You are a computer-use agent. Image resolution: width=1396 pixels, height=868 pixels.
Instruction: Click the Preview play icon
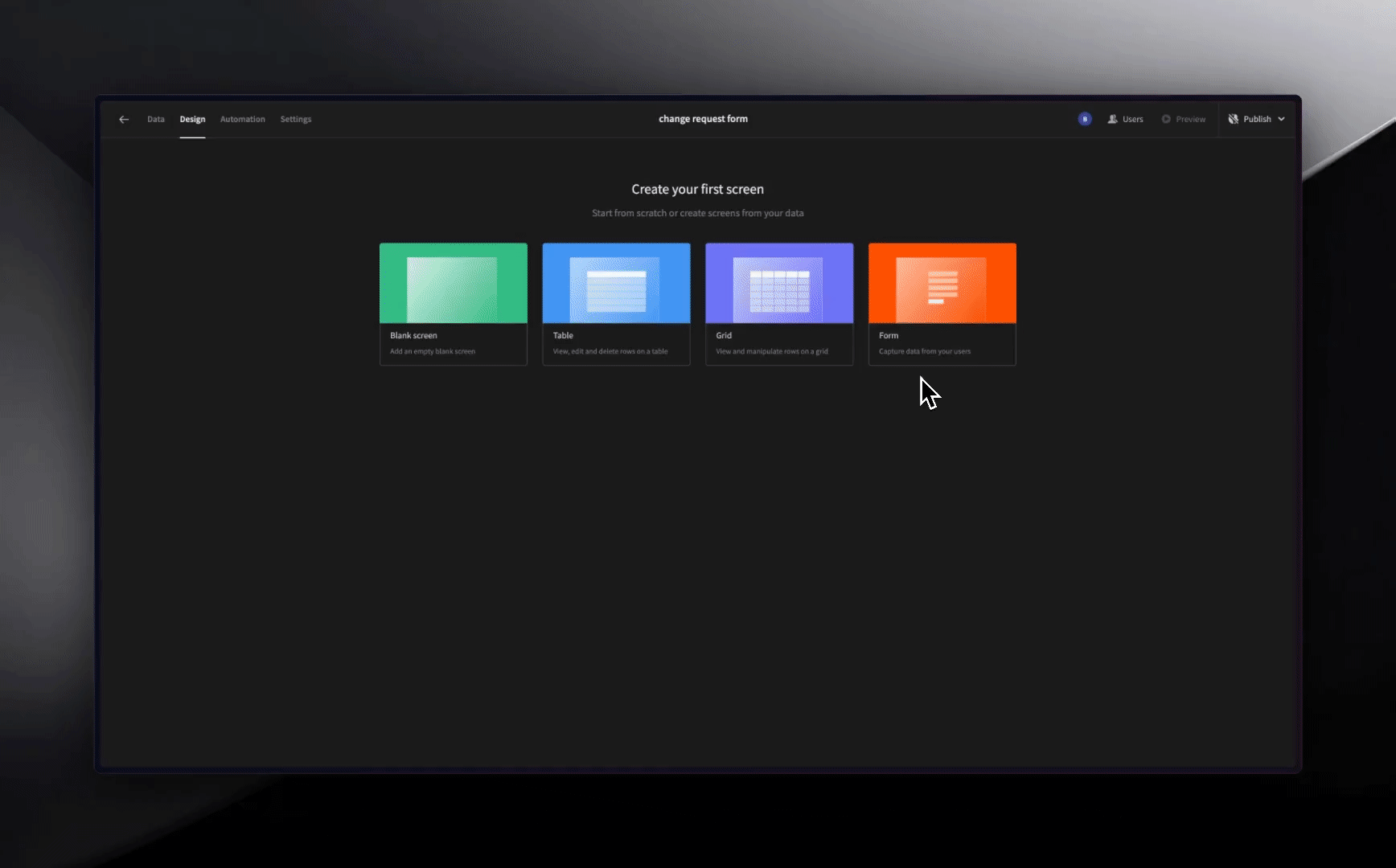click(x=1166, y=119)
